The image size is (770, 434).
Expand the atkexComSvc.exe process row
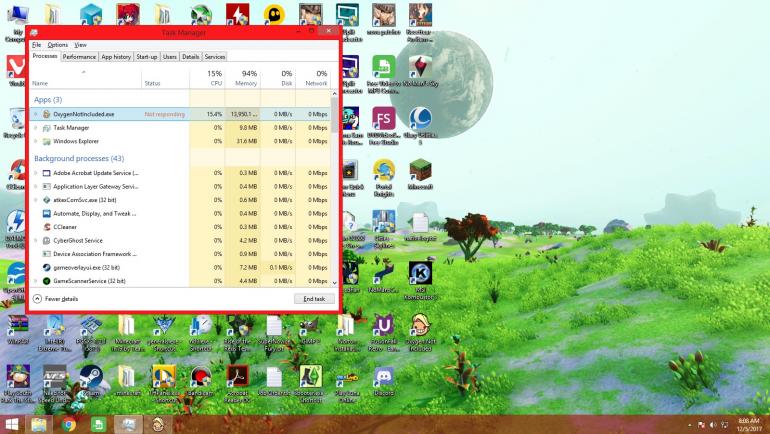(x=36, y=200)
